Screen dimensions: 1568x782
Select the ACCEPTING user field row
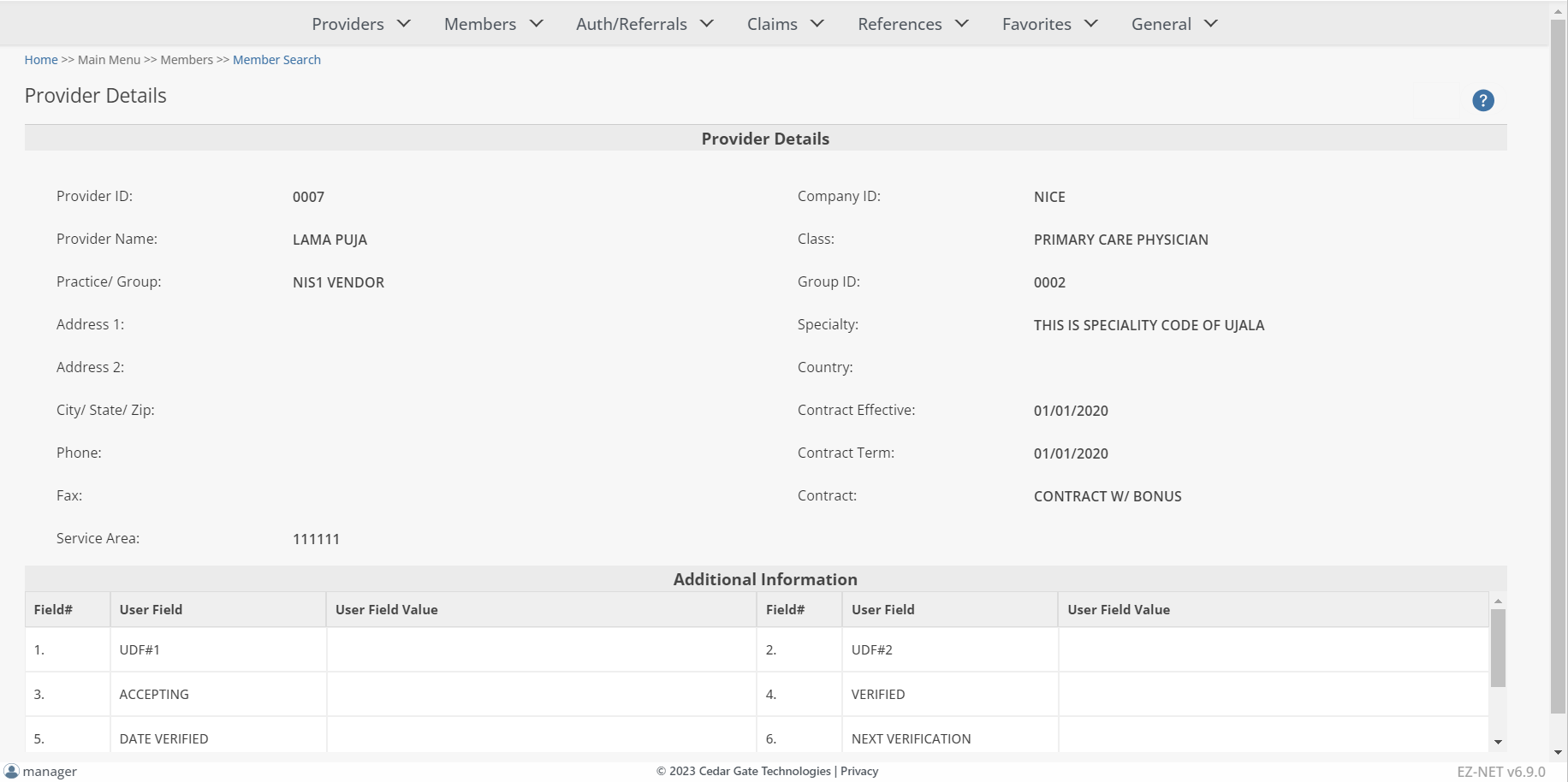tap(154, 695)
